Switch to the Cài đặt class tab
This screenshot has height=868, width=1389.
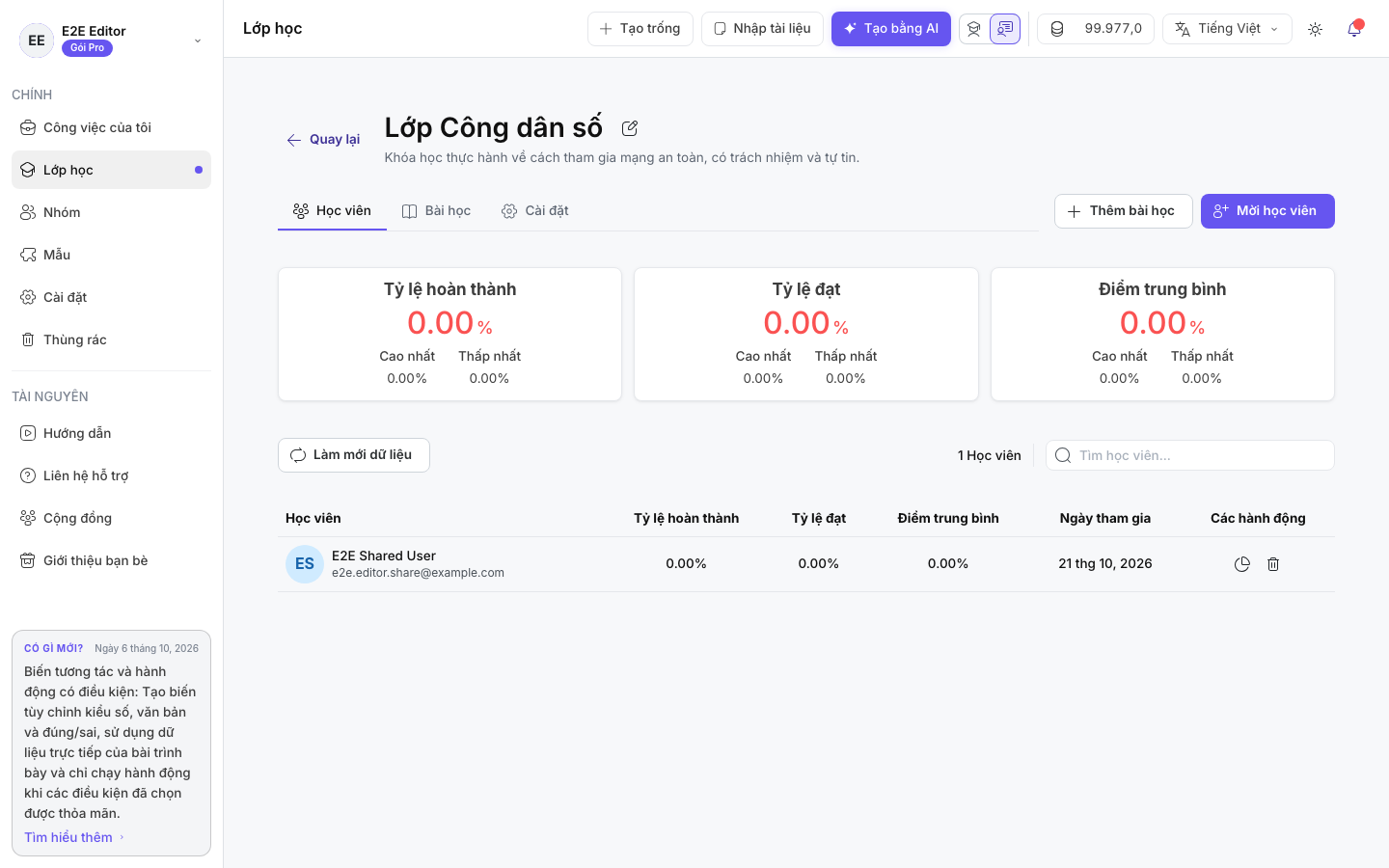(535, 210)
